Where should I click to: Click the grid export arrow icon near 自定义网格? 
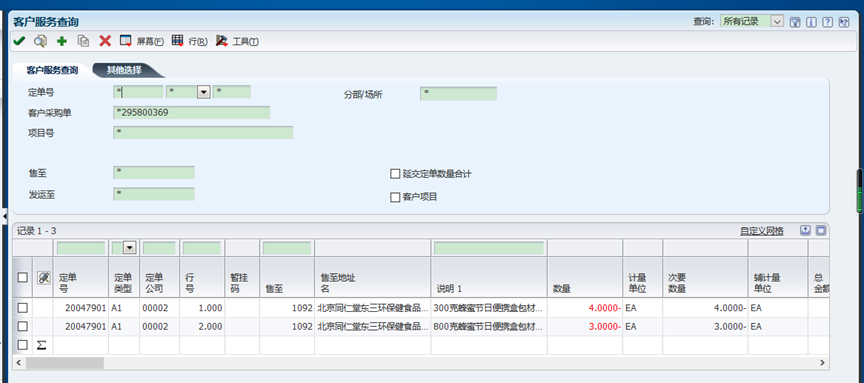pos(806,230)
